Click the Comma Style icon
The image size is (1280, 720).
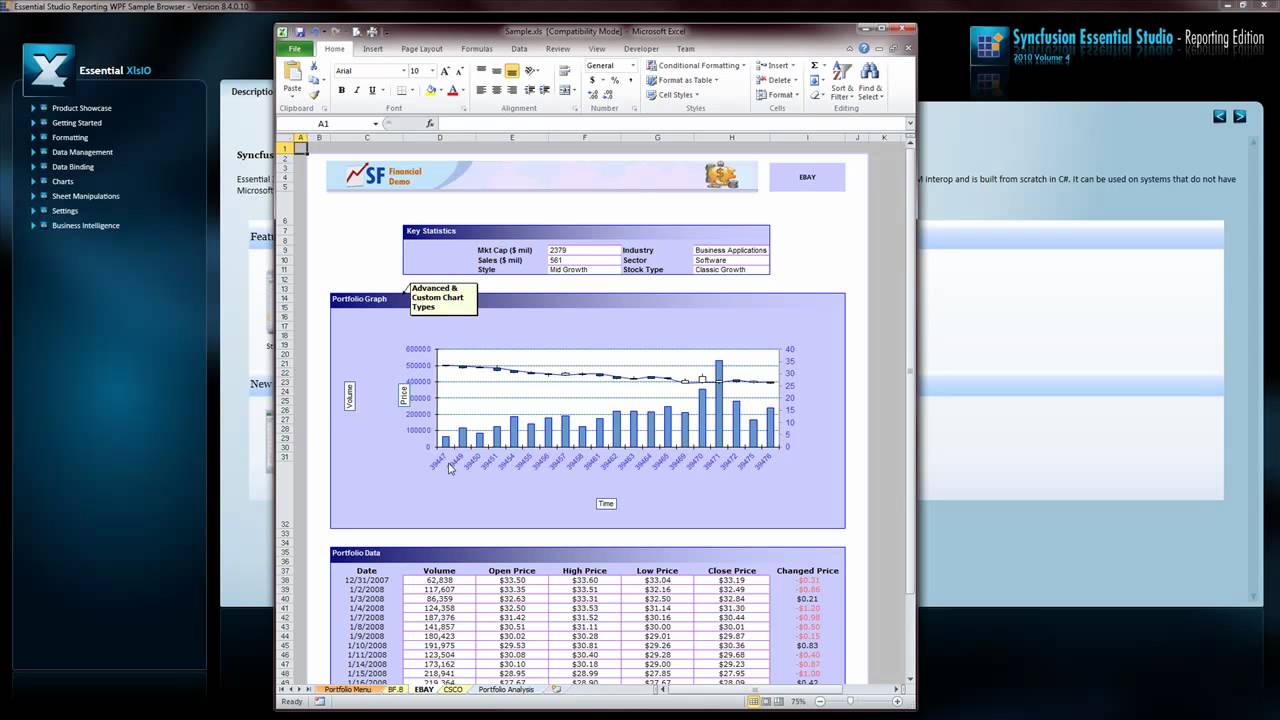(631, 80)
